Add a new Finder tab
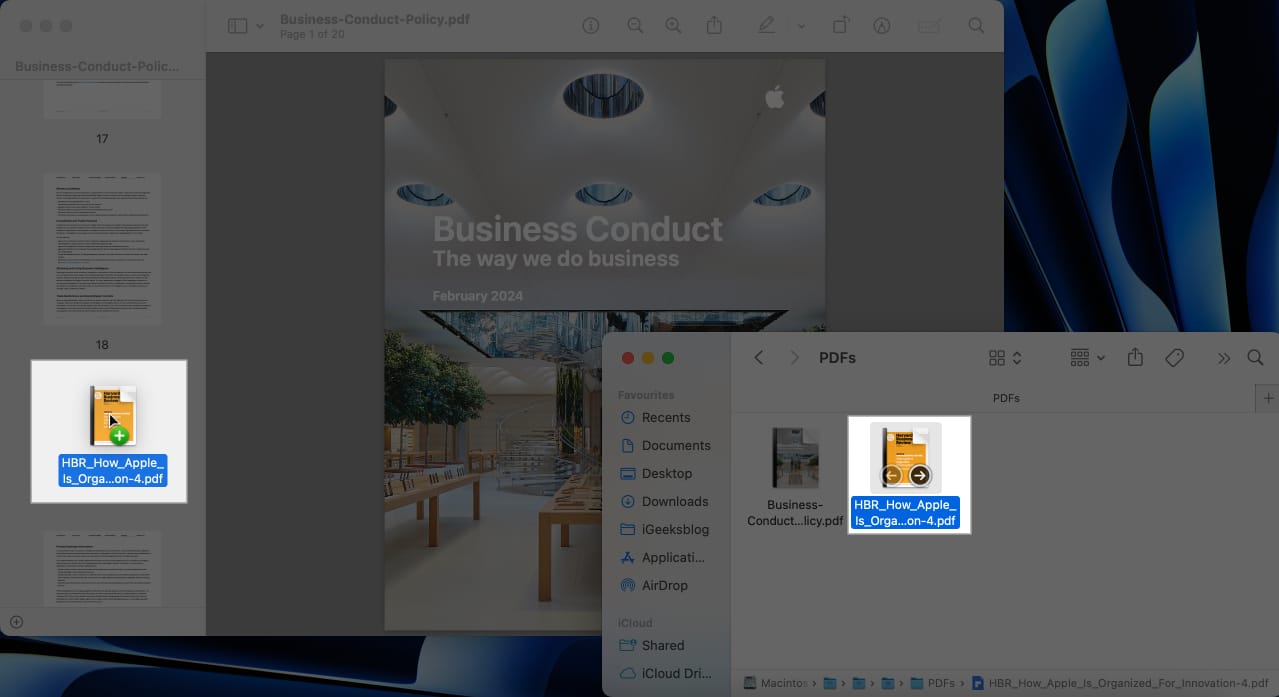This screenshot has width=1279, height=697. (1266, 398)
